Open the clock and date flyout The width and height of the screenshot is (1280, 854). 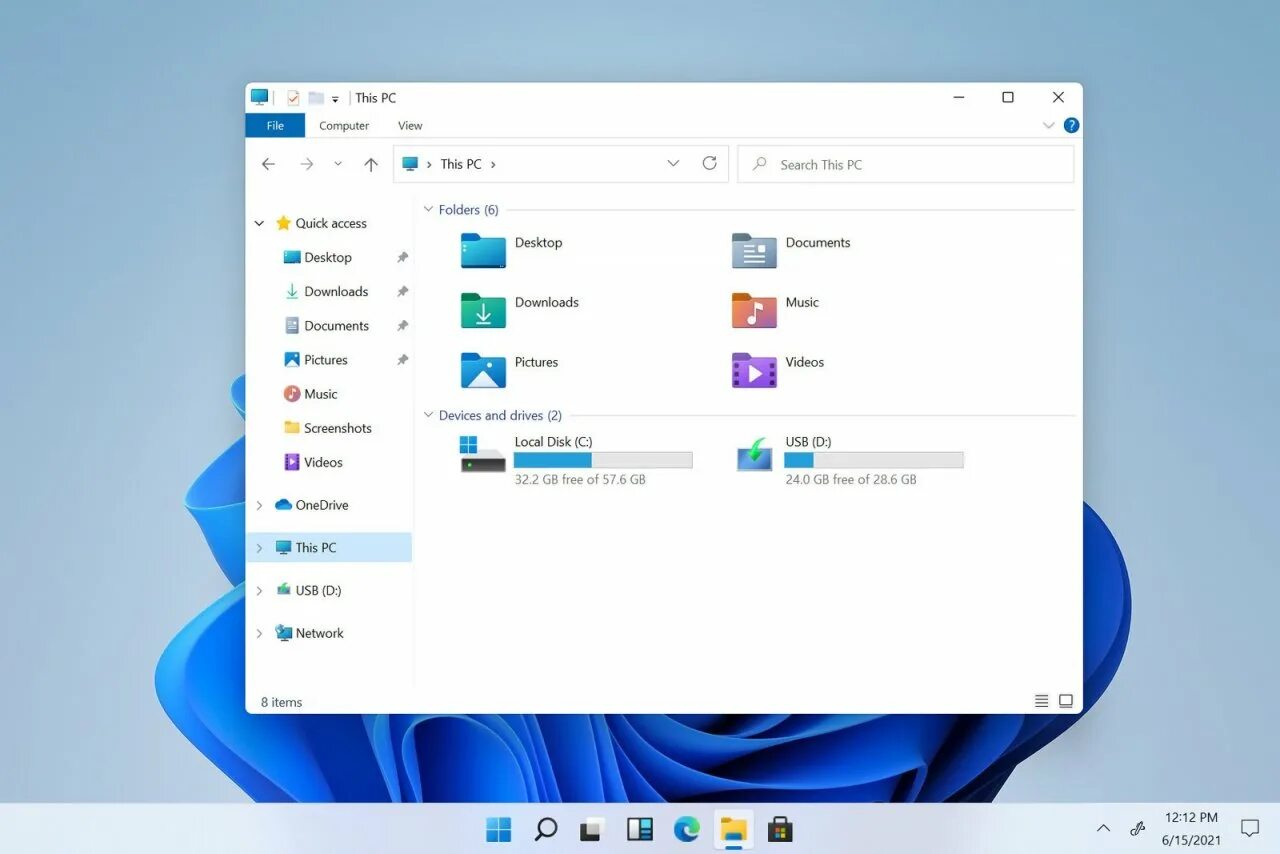point(1191,829)
